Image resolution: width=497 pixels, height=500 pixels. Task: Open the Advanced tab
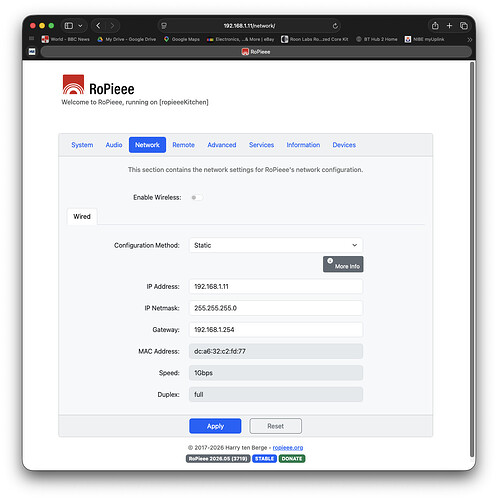[x=222, y=145]
